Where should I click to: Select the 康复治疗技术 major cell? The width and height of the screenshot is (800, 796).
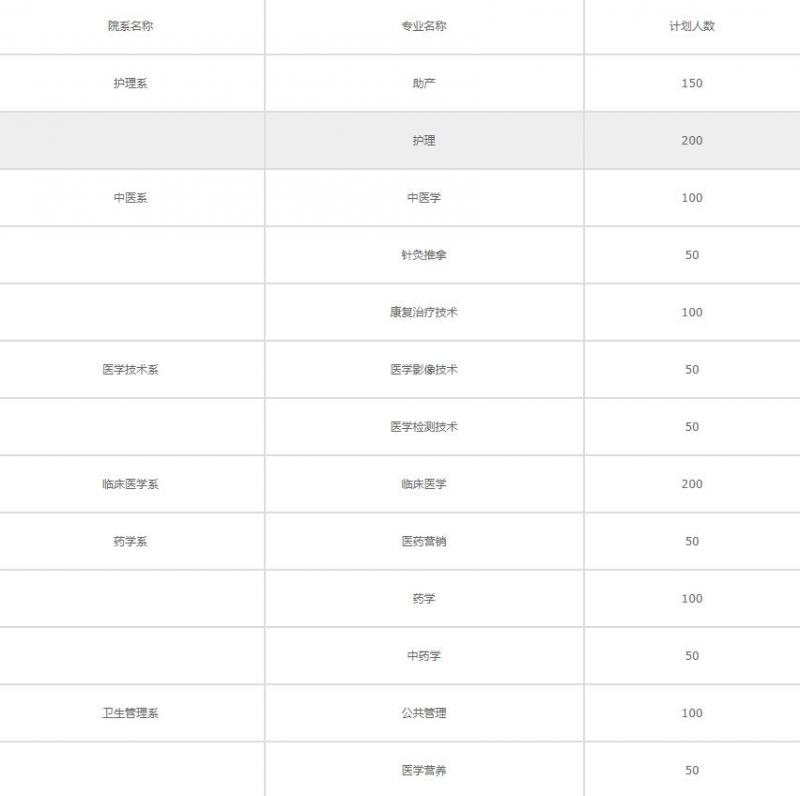click(x=424, y=312)
